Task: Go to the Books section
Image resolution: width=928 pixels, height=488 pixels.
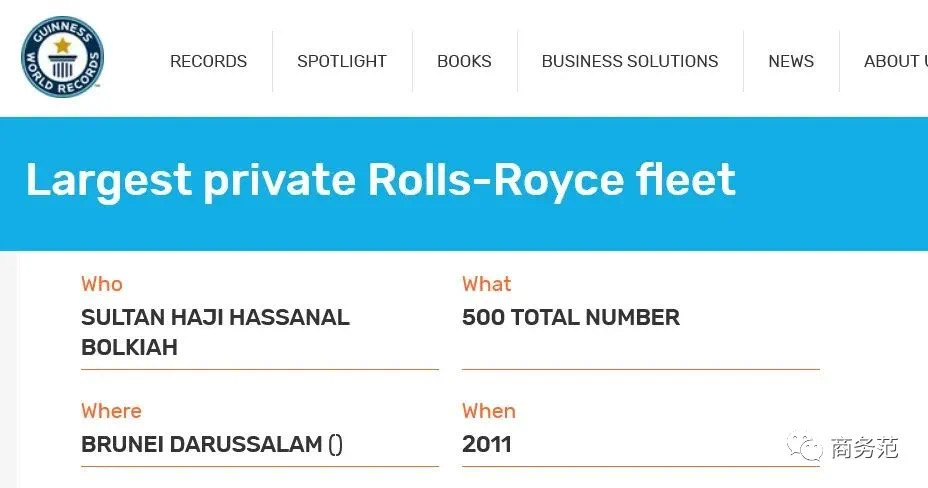Action: point(464,61)
